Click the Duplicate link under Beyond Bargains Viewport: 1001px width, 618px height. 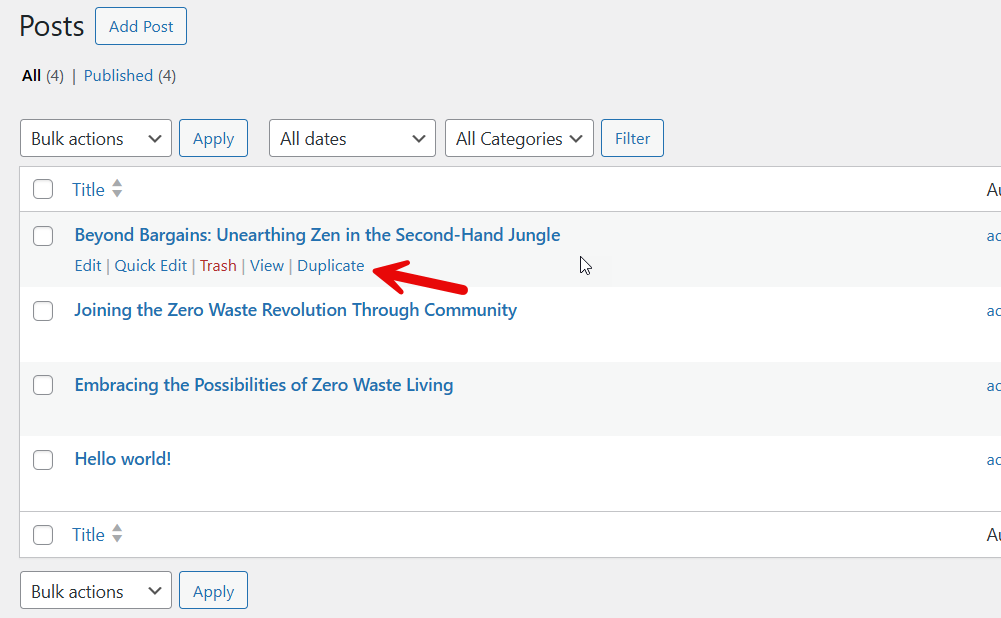(331, 266)
